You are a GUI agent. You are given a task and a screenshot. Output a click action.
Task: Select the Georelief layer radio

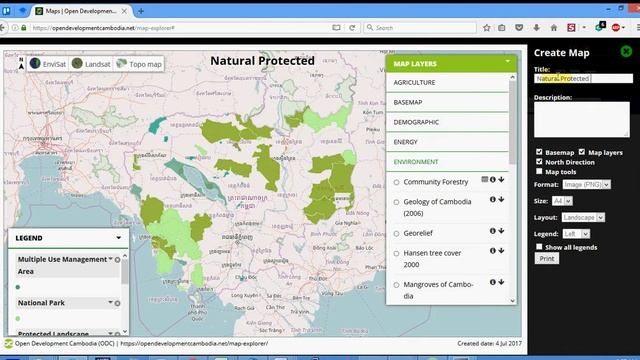point(396,234)
